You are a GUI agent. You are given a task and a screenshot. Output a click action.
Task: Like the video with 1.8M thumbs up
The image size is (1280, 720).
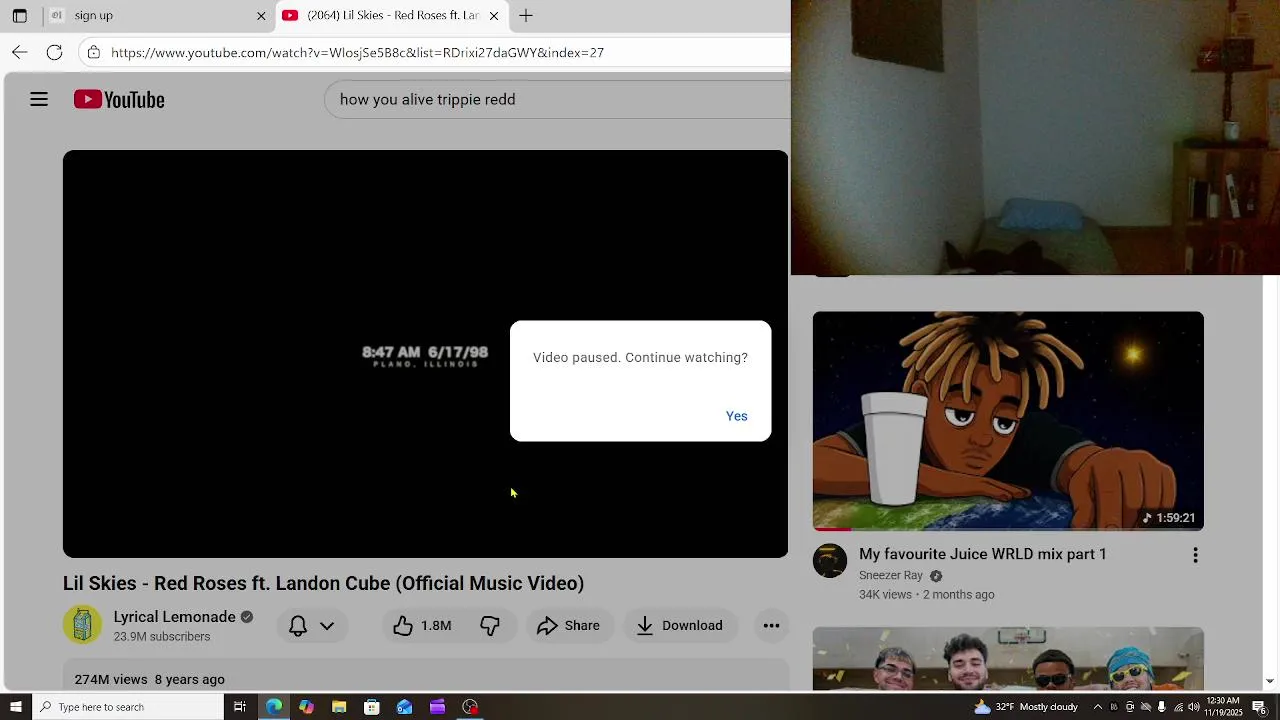coord(422,626)
